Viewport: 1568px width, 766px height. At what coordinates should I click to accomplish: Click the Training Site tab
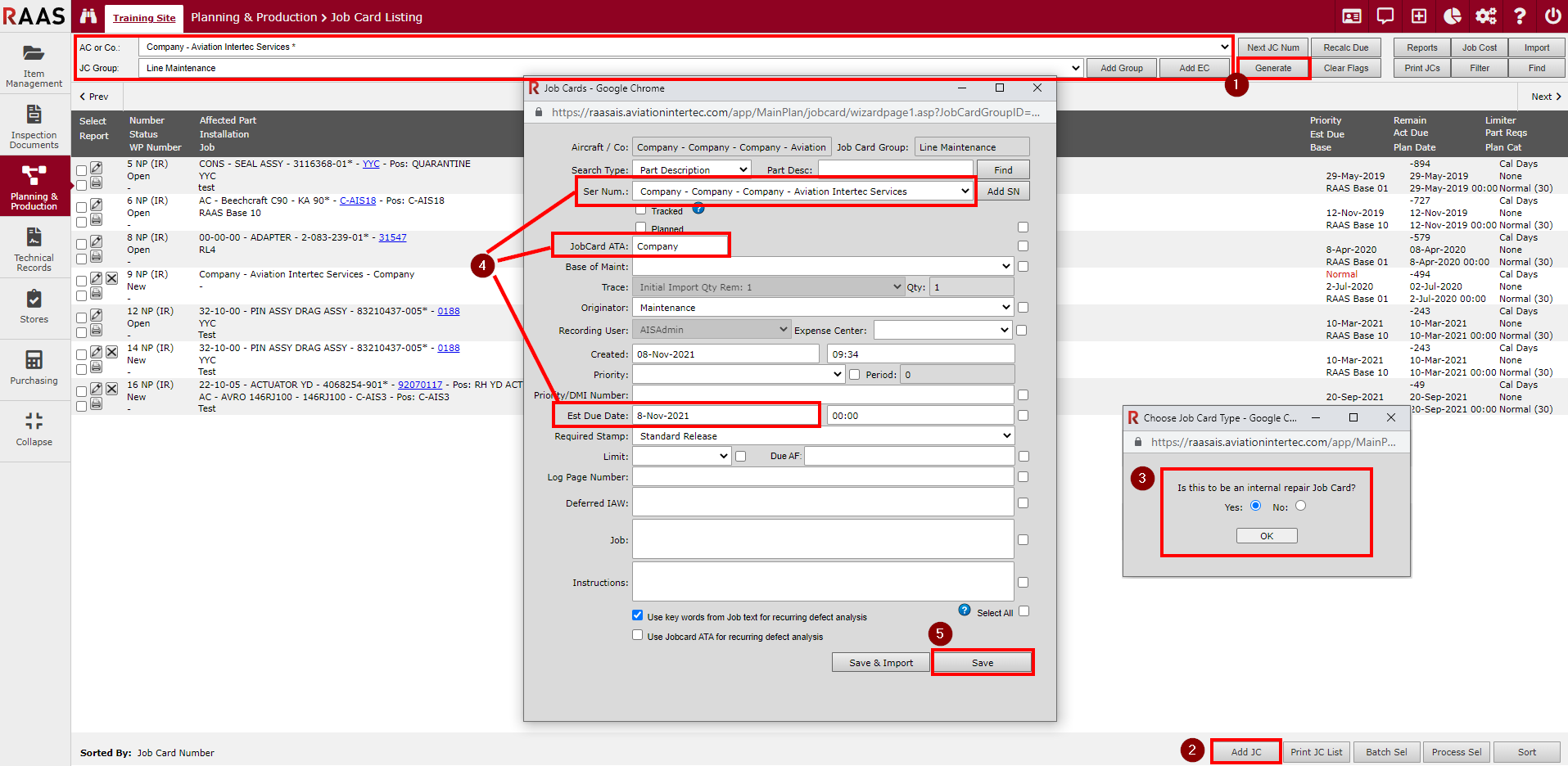[144, 18]
